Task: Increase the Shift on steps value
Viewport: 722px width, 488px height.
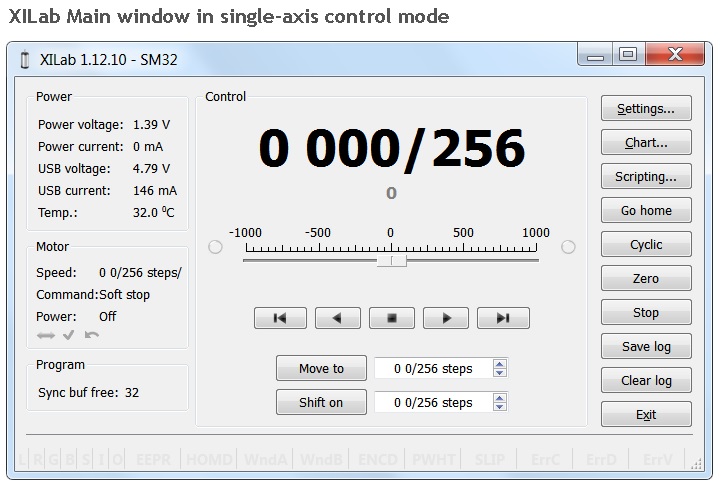Action: click(500, 398)
